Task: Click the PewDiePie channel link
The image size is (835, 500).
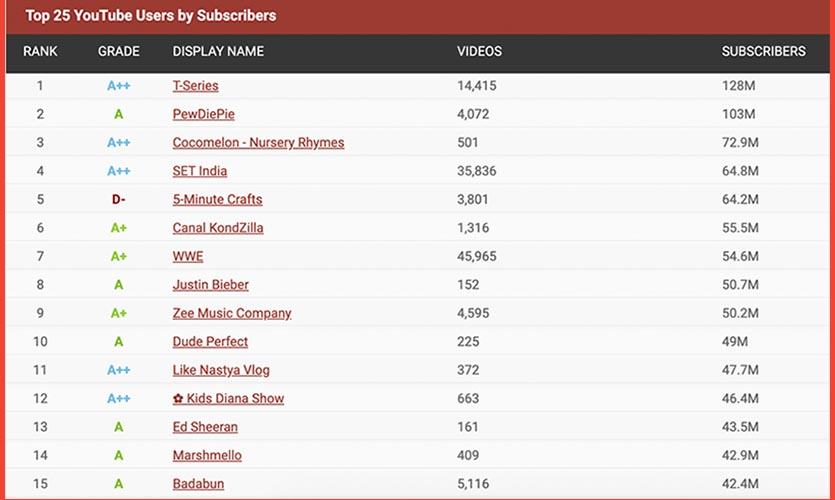Action: click(203, 114)
